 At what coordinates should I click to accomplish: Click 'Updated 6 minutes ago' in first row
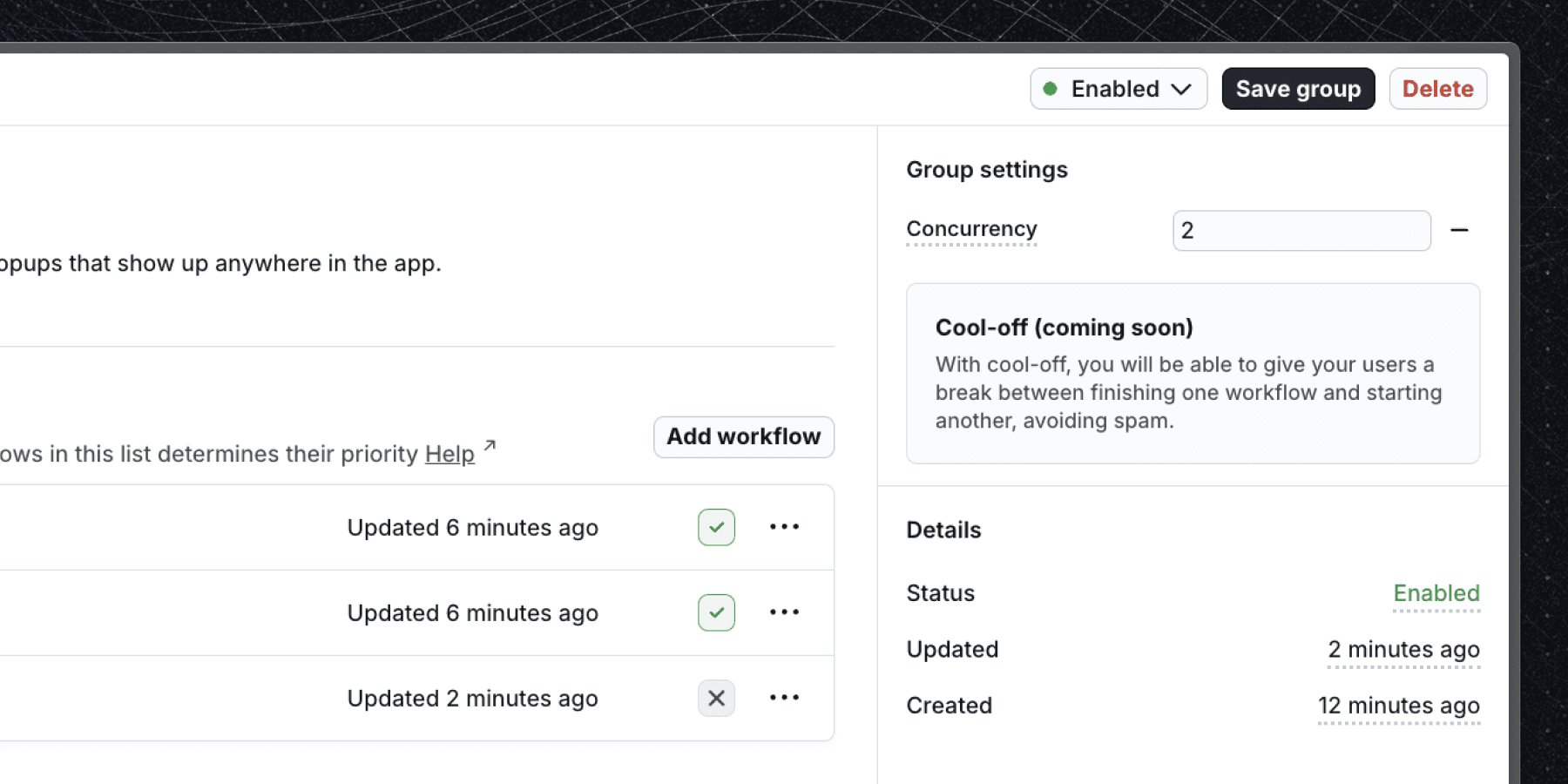pyautogui.click(x=472, y=528)
